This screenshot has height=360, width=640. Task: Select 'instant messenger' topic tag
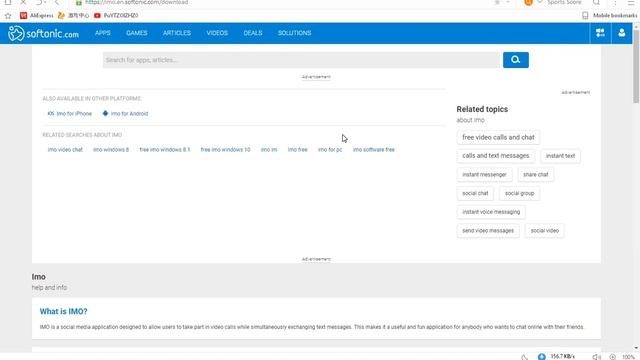484,175
